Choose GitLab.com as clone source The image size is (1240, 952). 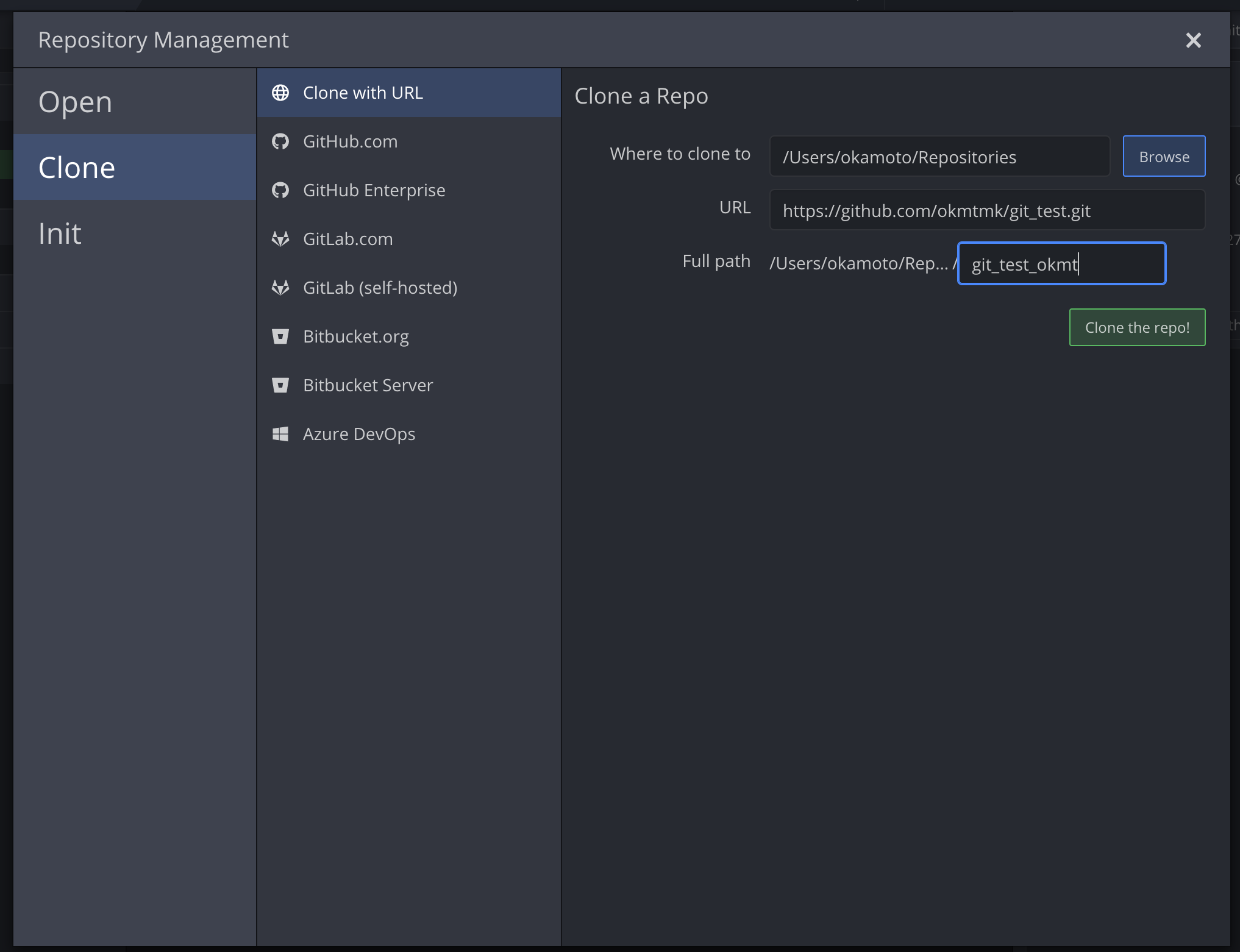(408, 239)
